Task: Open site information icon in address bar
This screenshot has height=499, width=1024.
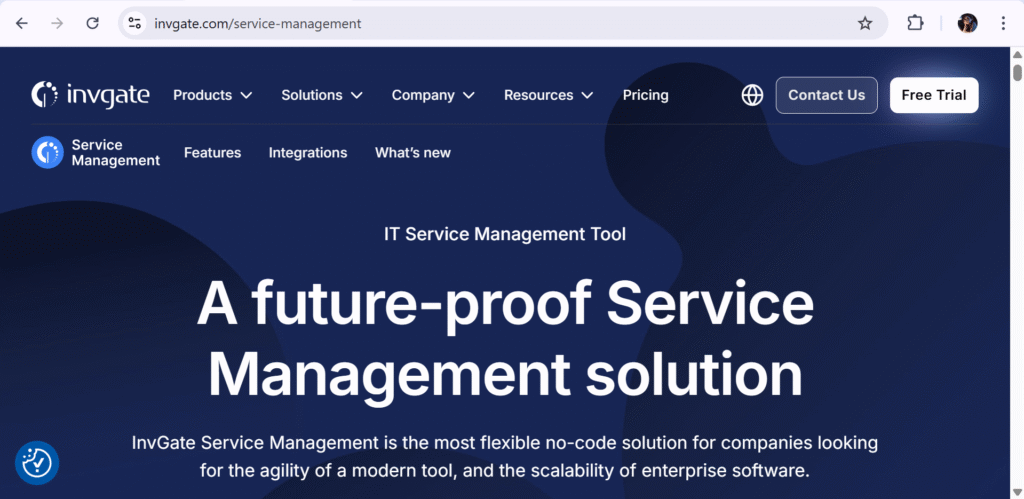Action: (135, 24)
